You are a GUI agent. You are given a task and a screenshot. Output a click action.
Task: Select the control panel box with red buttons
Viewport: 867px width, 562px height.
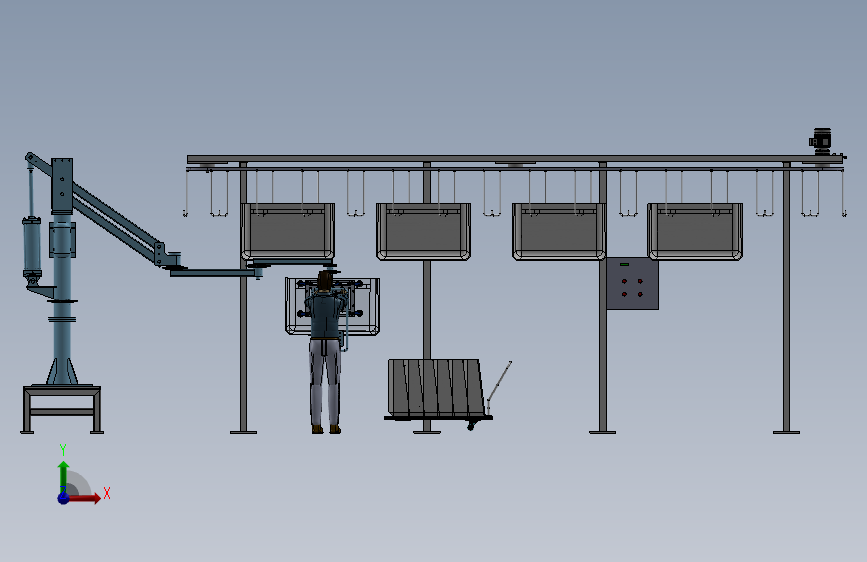tap(633, 283)
